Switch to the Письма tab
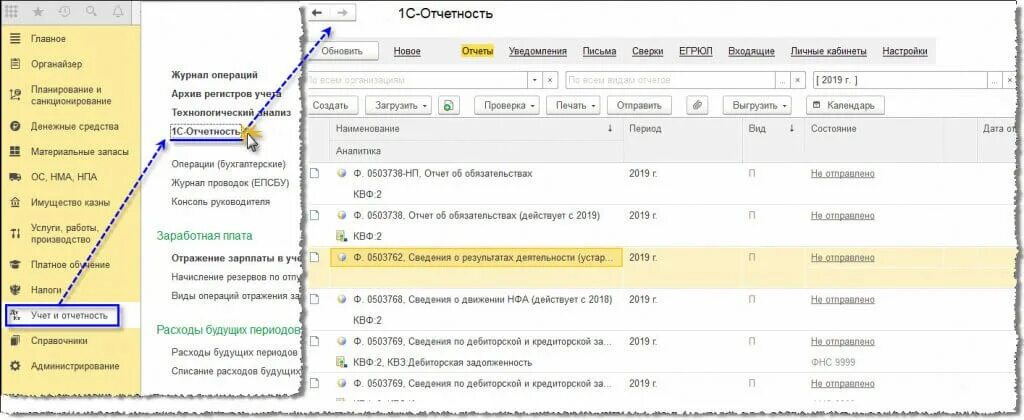The width and height of the screenshot is (1024, 420). tap(600, 51)
